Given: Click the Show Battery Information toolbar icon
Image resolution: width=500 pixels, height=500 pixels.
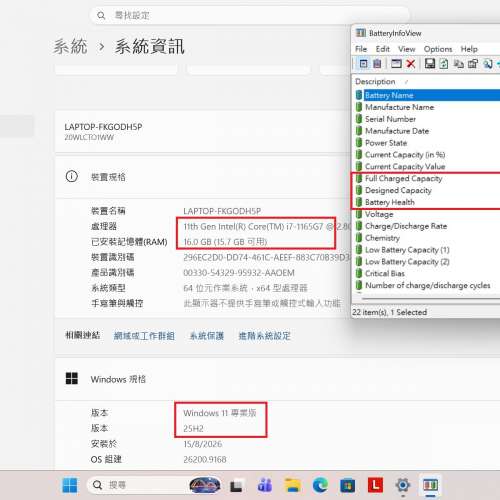Looking at the screenshot, I should click(363, 63).
